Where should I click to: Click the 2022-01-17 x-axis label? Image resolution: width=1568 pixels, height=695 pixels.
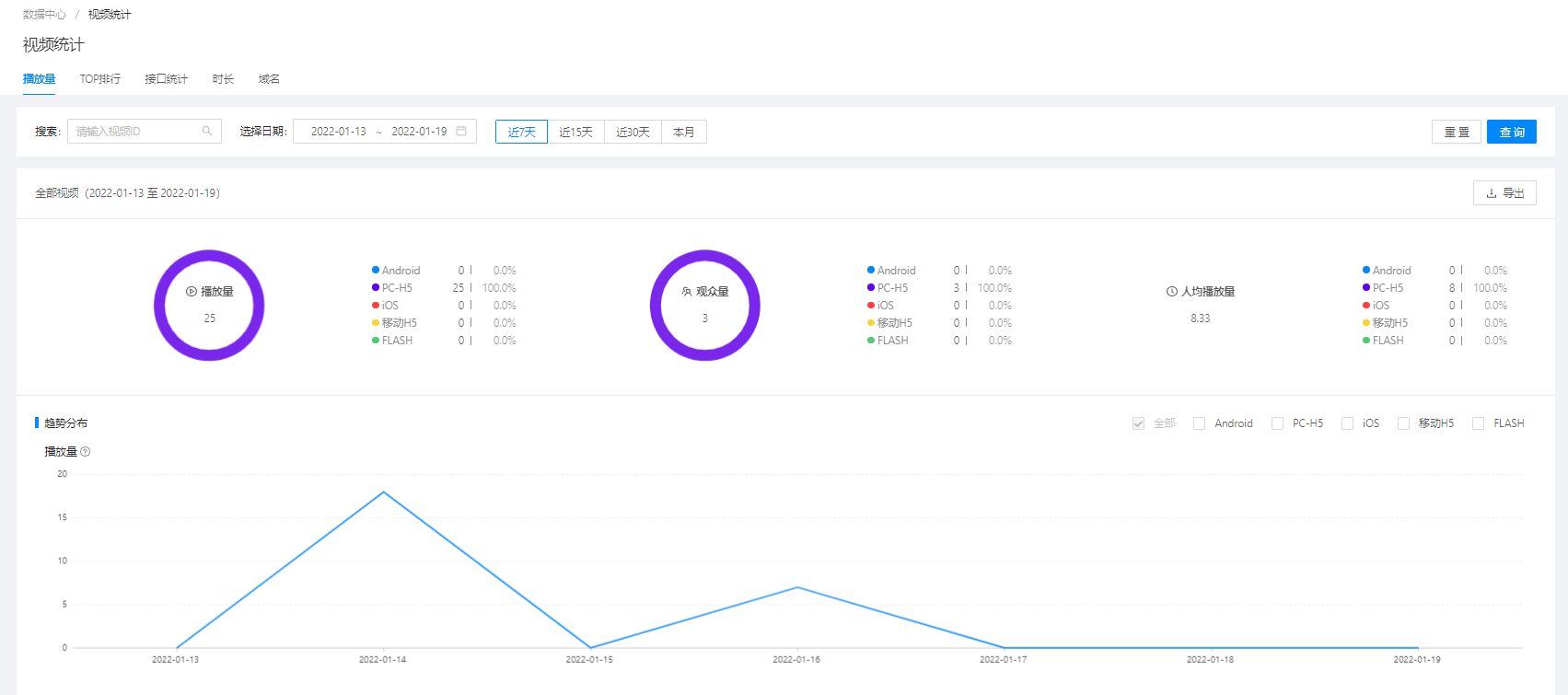[x=1004, y=660]
